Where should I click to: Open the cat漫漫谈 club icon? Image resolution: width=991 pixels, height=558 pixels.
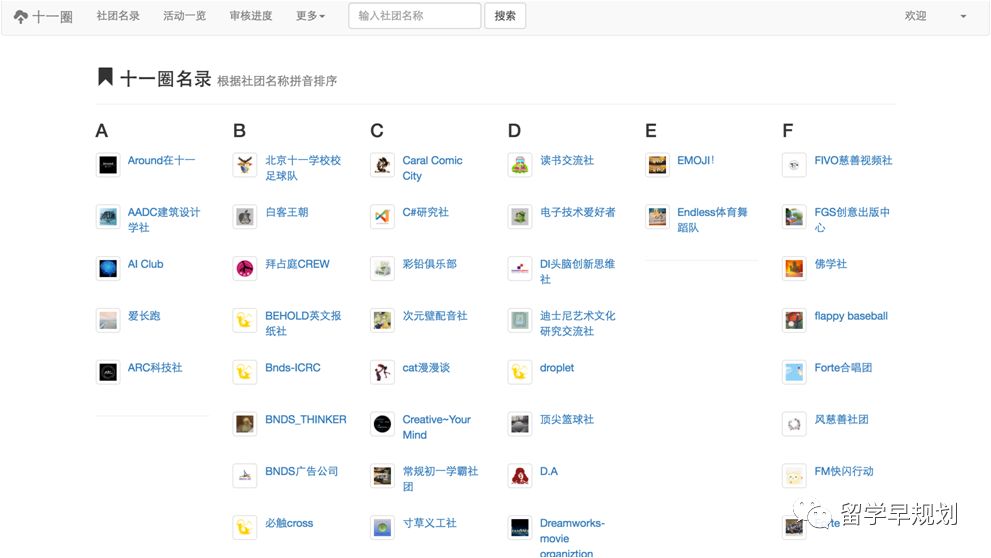pos(382,372)
